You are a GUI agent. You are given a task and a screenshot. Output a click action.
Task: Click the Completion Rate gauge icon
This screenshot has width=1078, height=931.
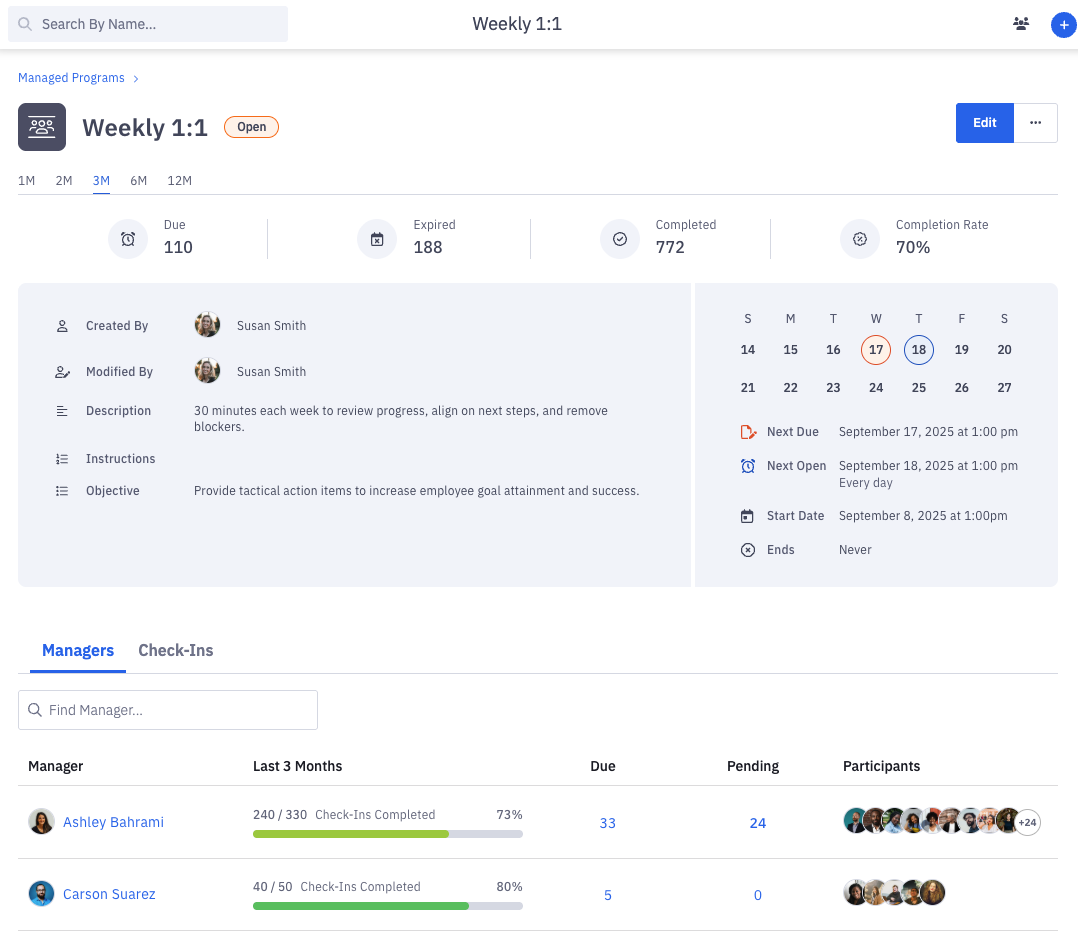860,239
